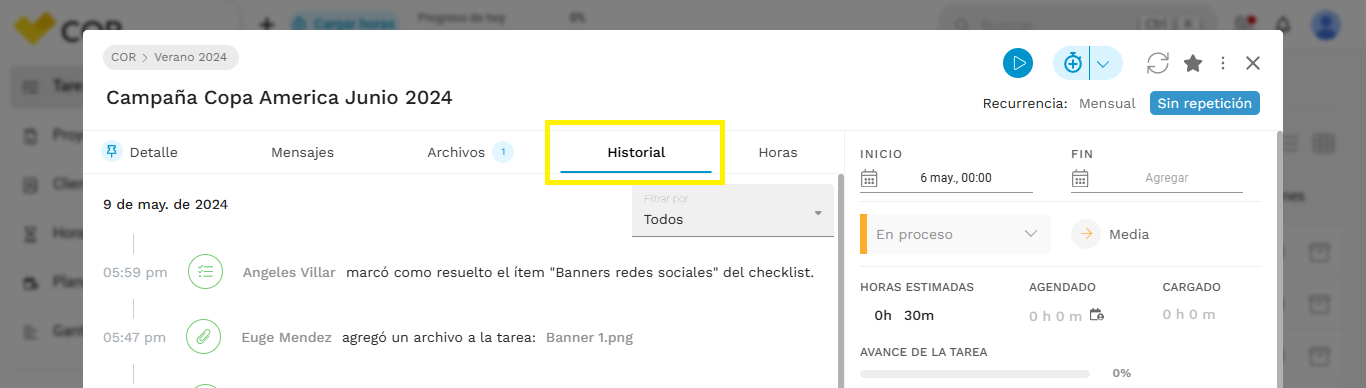Close the task modal

pyautogui.click(x=1253, y=63)
